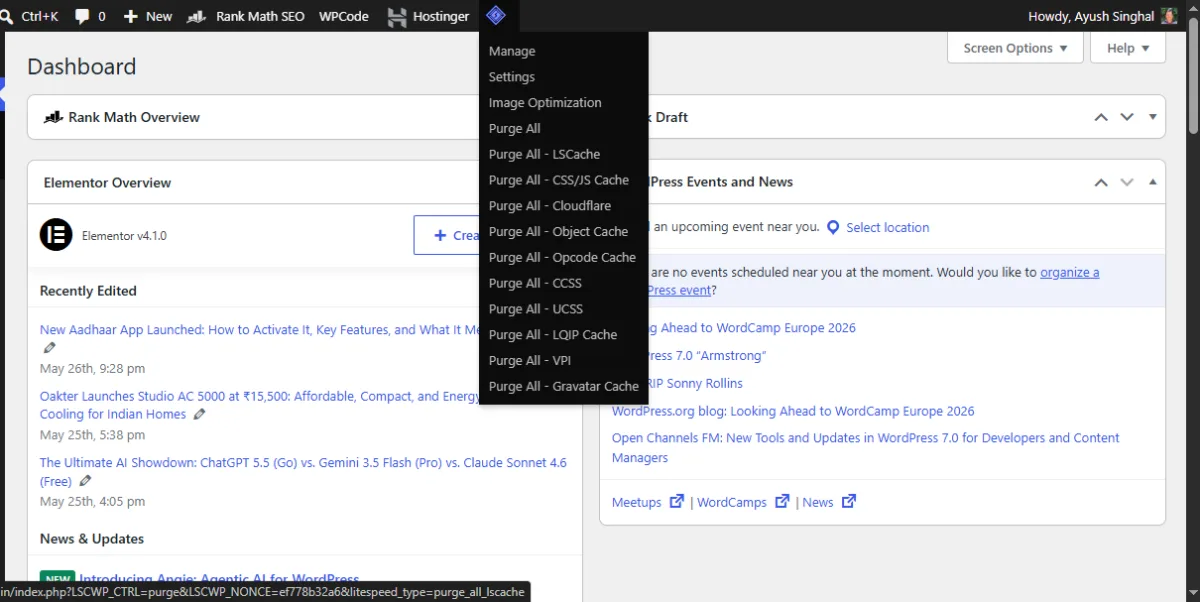Click pencil icon beside New Aadhaar post
1200x602 pixels.
50,348
